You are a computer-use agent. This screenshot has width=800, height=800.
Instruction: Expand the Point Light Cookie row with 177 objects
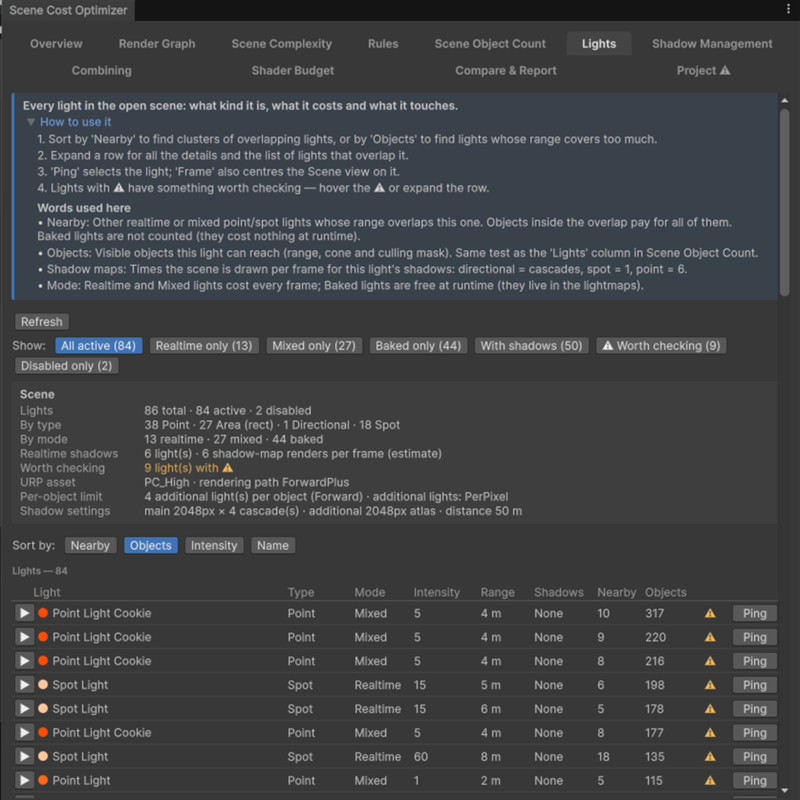(x=24, y=733)
